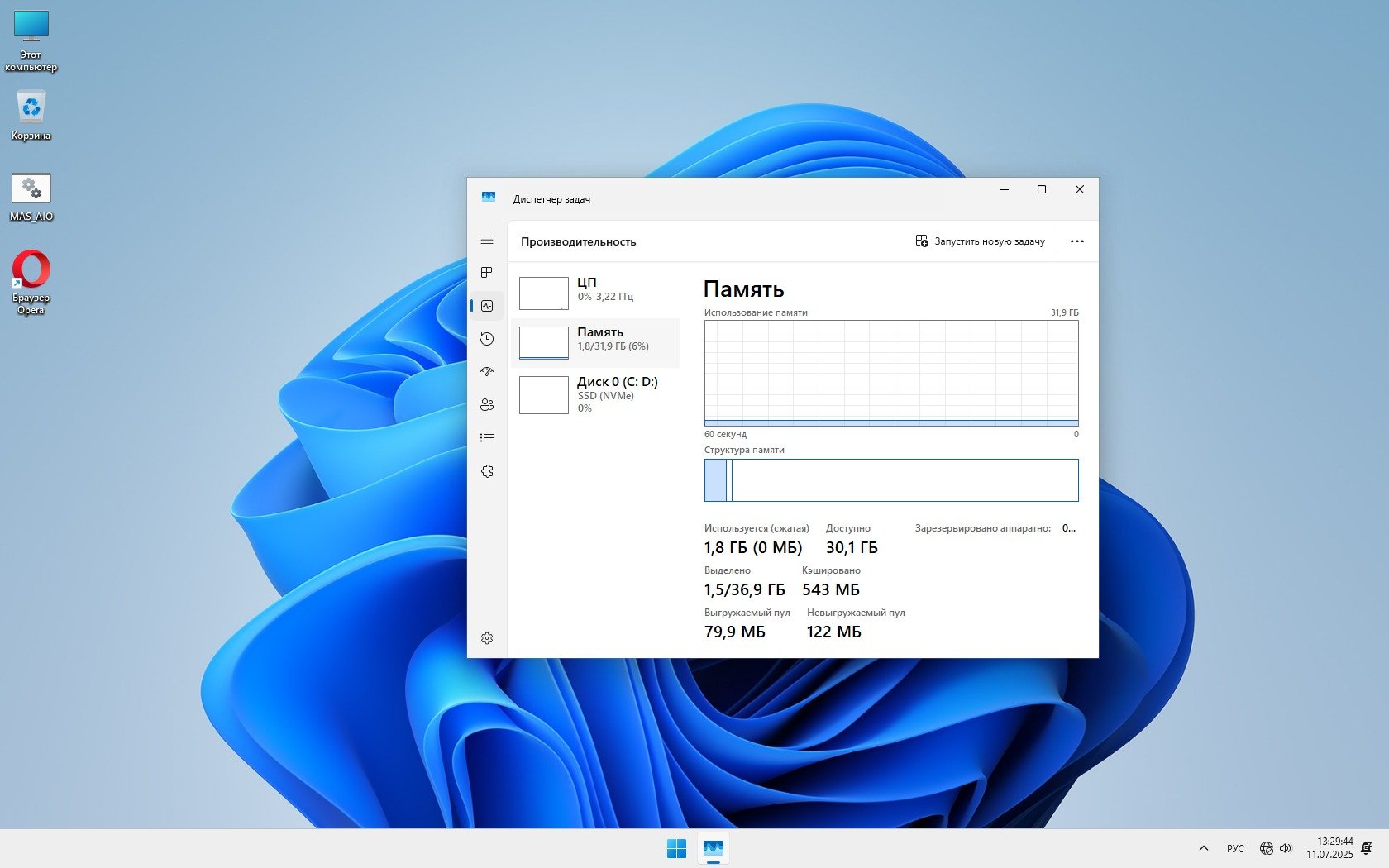
Task: Open Startup apps speedometer icon
Action: point(487,372)
